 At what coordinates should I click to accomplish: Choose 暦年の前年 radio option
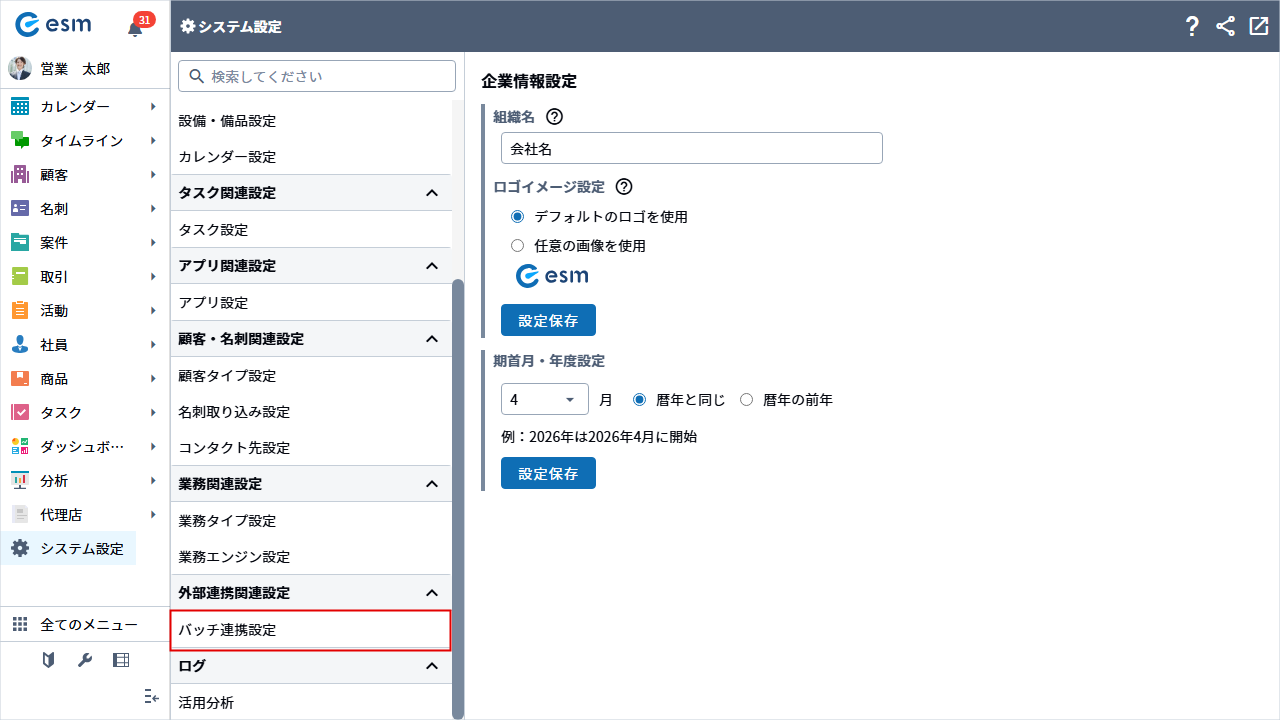746,400
